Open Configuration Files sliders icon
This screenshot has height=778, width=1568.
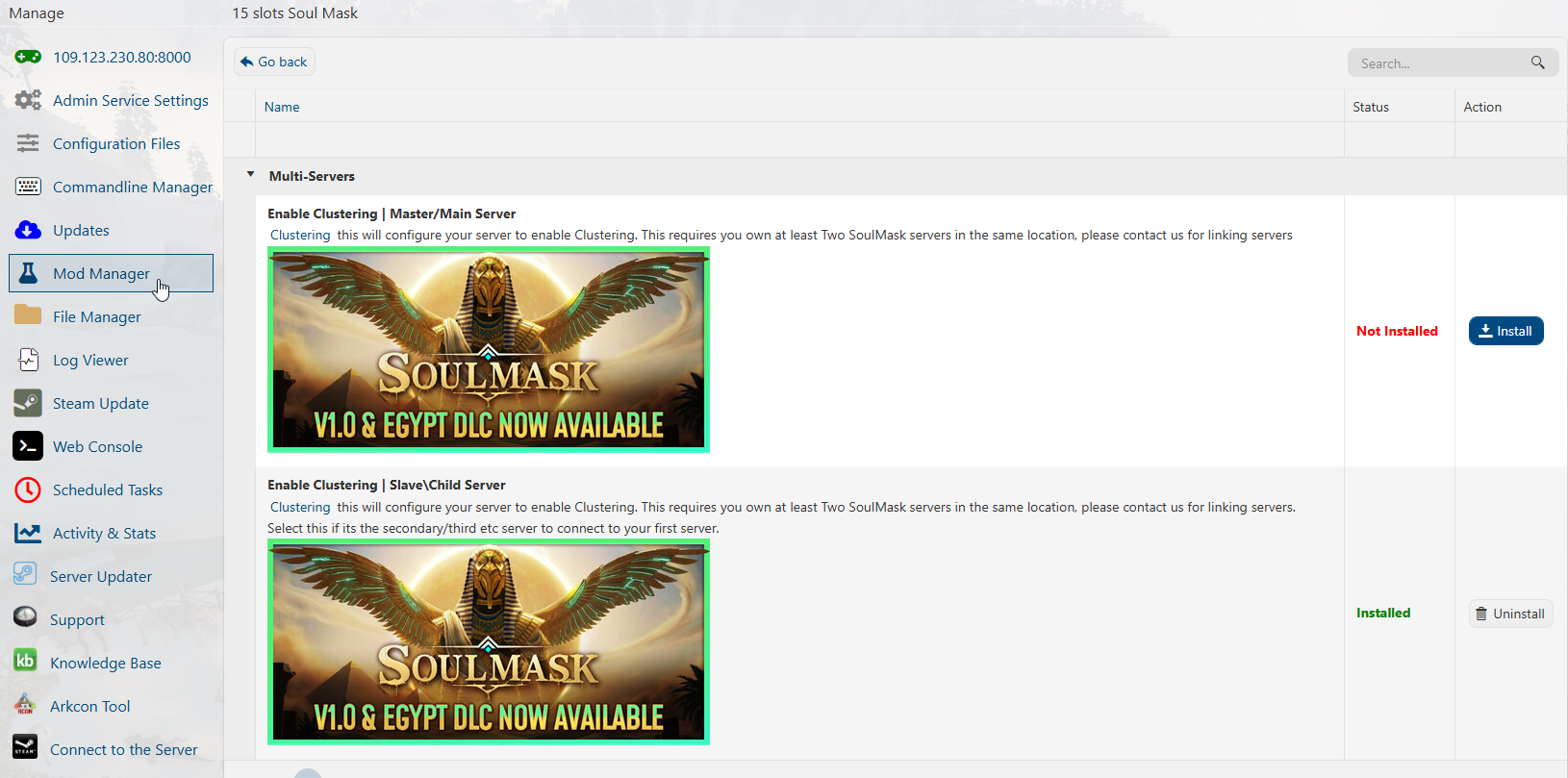(x=28, y=143)
